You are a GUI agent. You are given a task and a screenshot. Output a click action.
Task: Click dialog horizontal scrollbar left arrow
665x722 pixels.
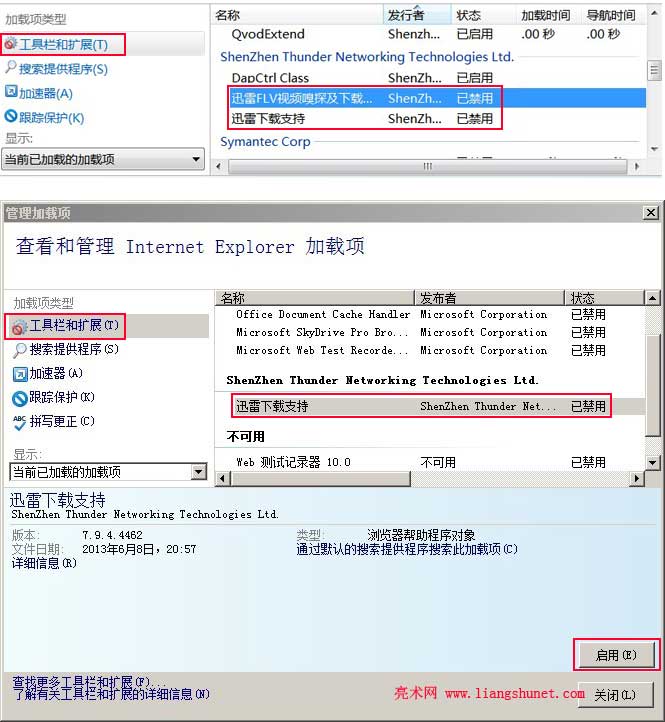[x=223, y=479]
